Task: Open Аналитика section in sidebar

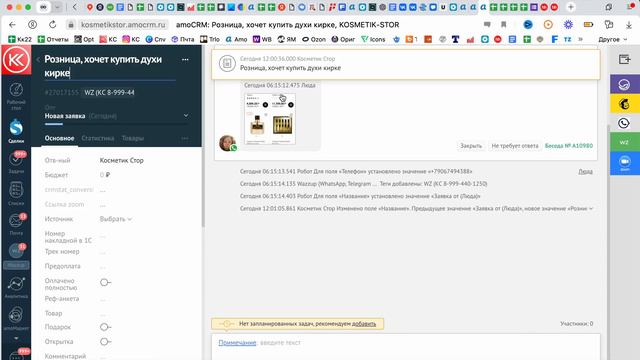Action: (16, 287)
